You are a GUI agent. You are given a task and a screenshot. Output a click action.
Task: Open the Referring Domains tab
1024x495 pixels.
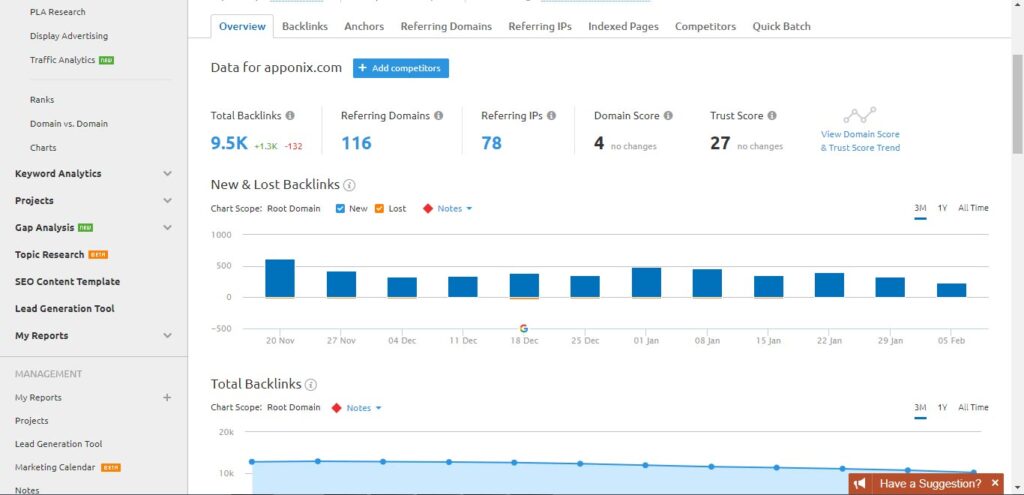point(446,27)
